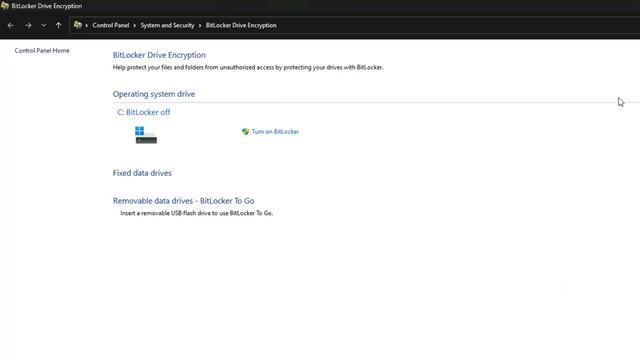Click the Control Panel icon in the address bar
This screenshot has width=640, height=360.
coord(78,25)
